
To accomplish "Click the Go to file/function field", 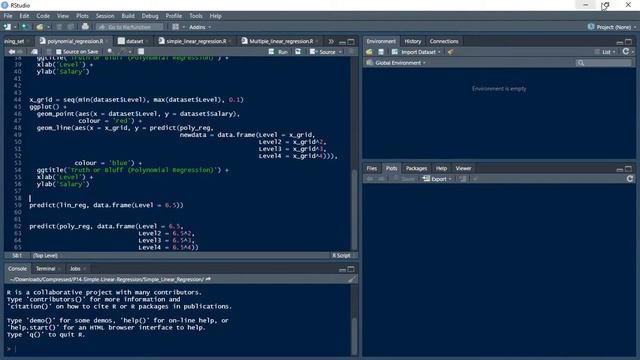I will coord(130,27).
